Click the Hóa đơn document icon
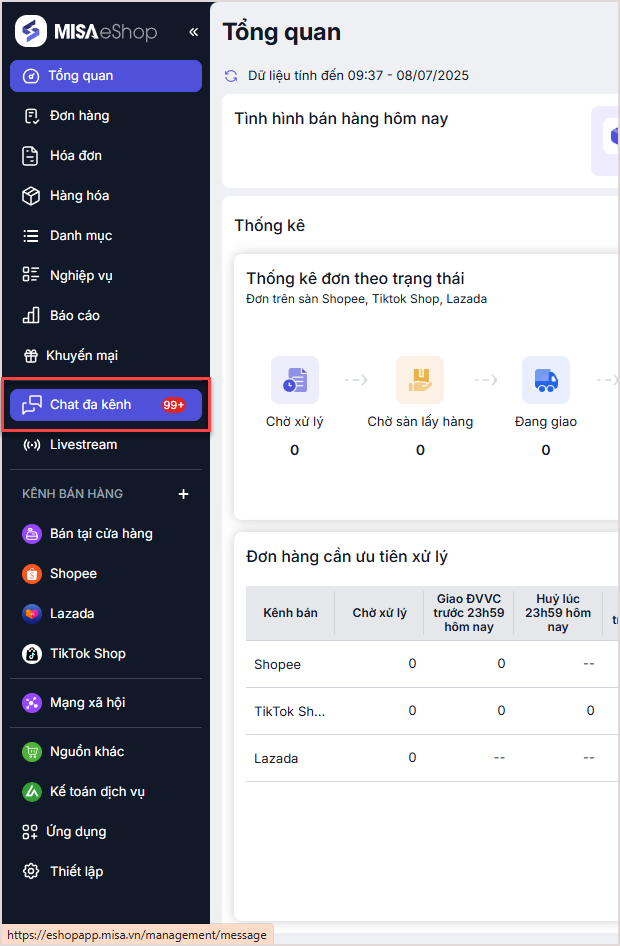620x946 pixels. pos(30,156)
